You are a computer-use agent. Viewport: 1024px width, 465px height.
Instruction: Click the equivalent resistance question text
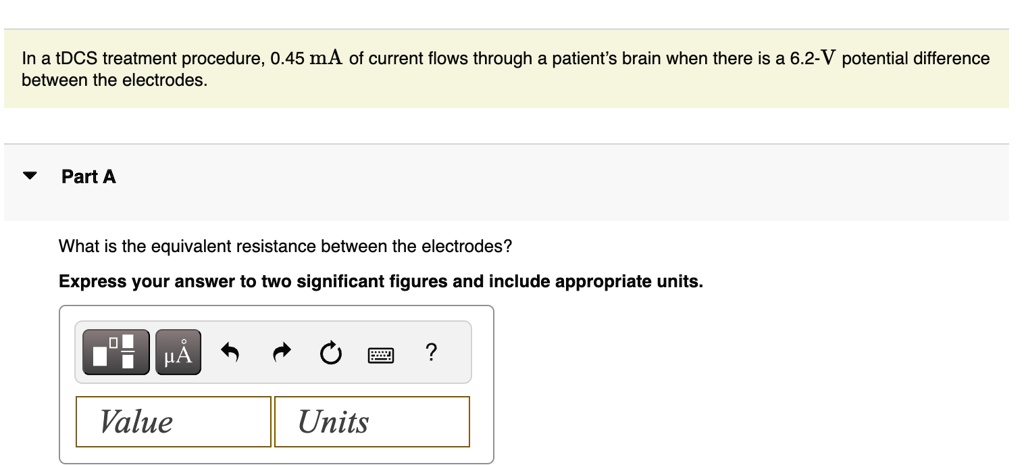(x=285, y=246)
